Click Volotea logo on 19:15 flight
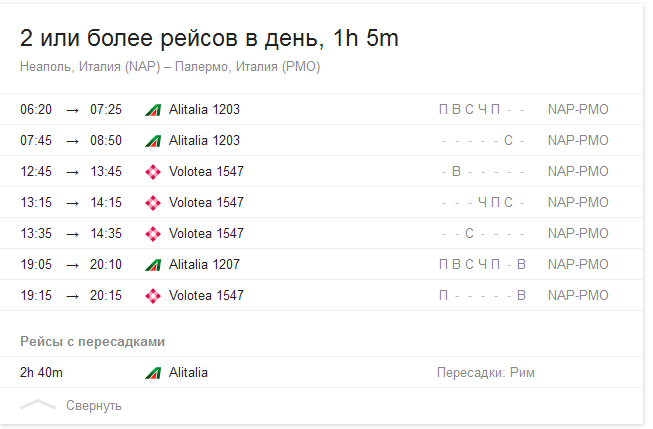Viewport: 653px width, 429px height. pyautogui.click(x=153, y=296)
